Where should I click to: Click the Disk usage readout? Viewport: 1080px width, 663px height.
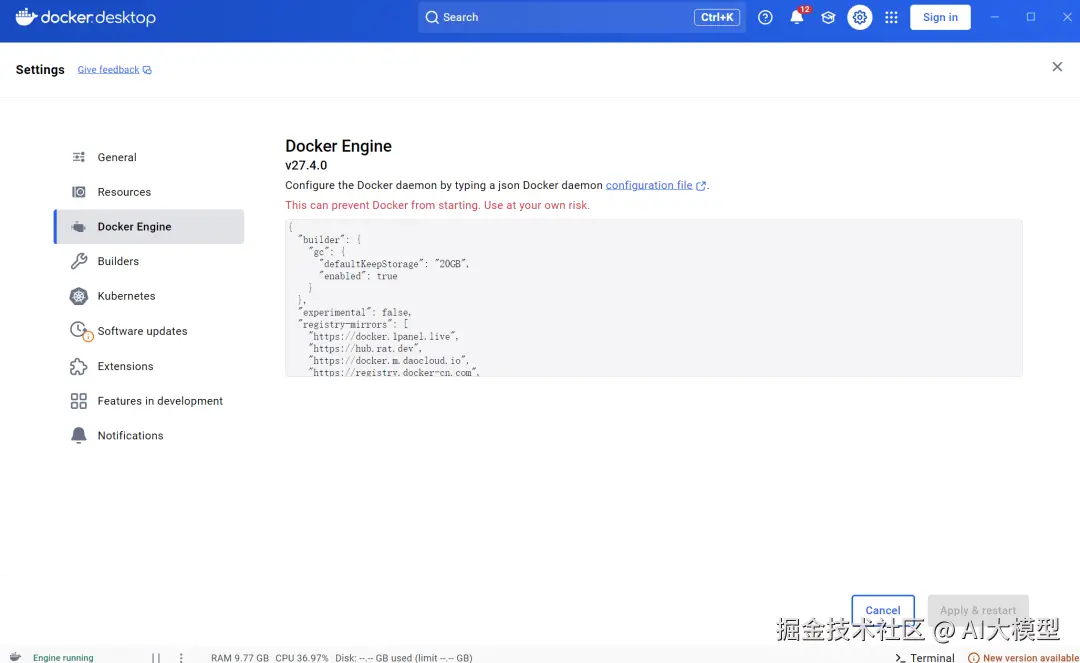point(404,657)
